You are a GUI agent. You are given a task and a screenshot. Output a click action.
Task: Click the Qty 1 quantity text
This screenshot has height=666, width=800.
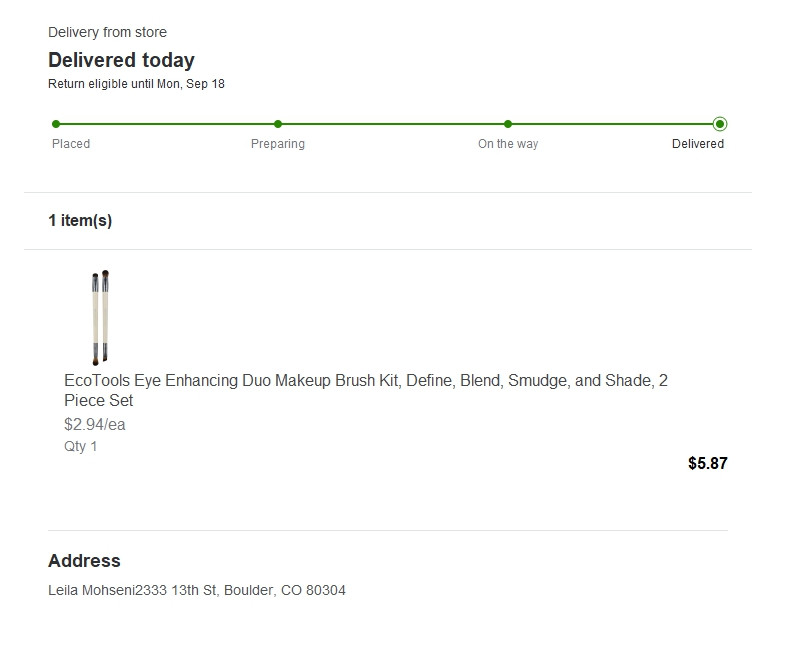point(81,446)
